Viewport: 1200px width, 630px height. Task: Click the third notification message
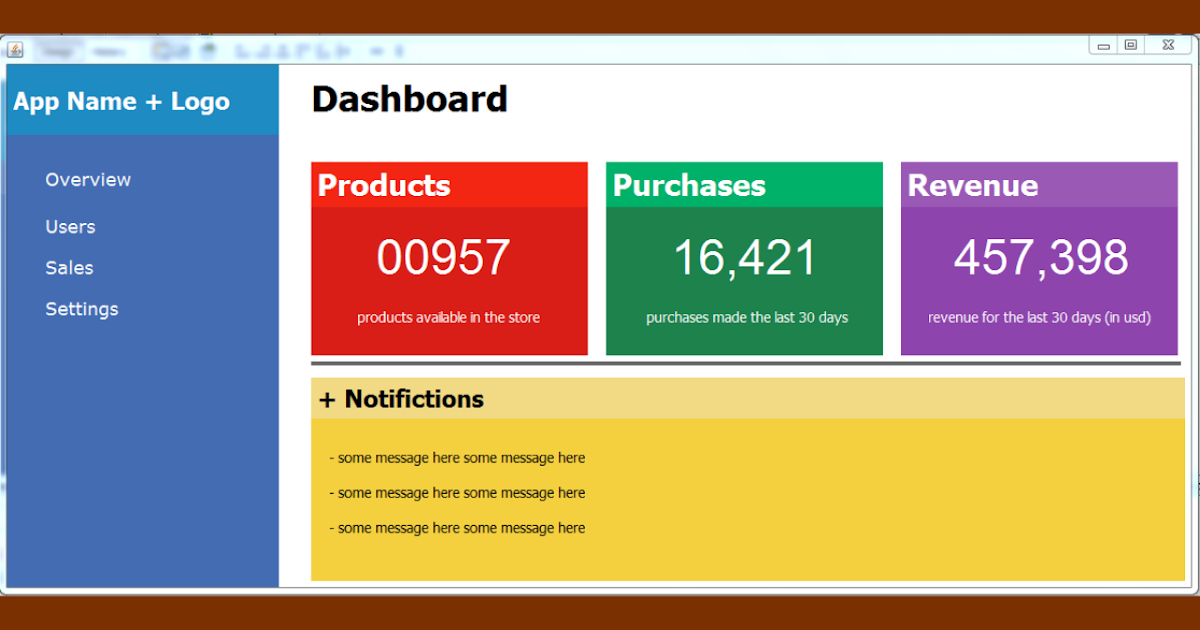457,528
